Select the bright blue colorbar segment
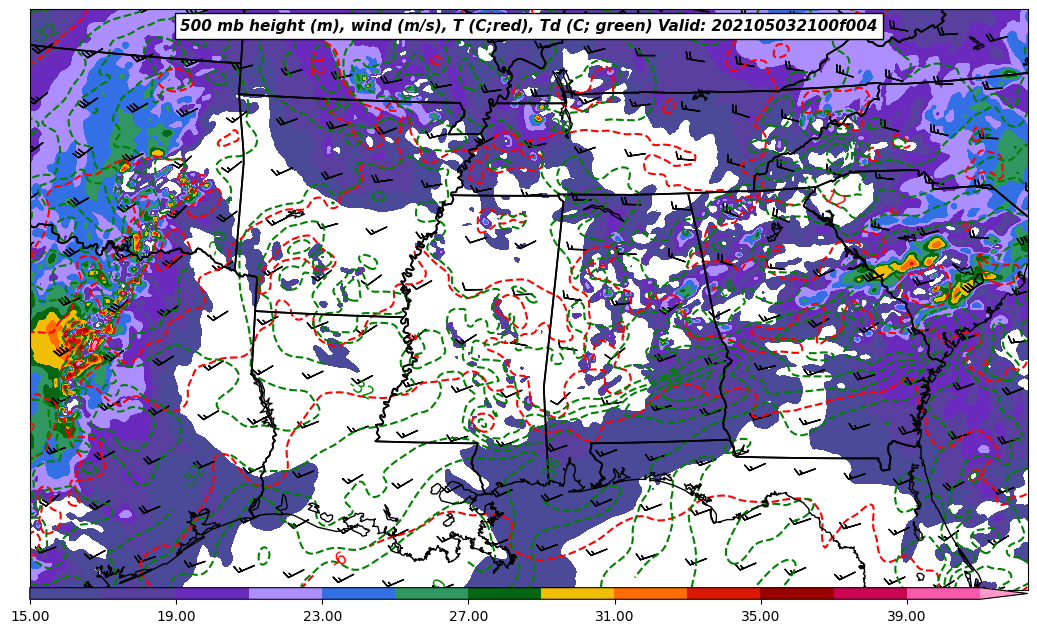Viewport: 1037px width, 633px height. 358,593
